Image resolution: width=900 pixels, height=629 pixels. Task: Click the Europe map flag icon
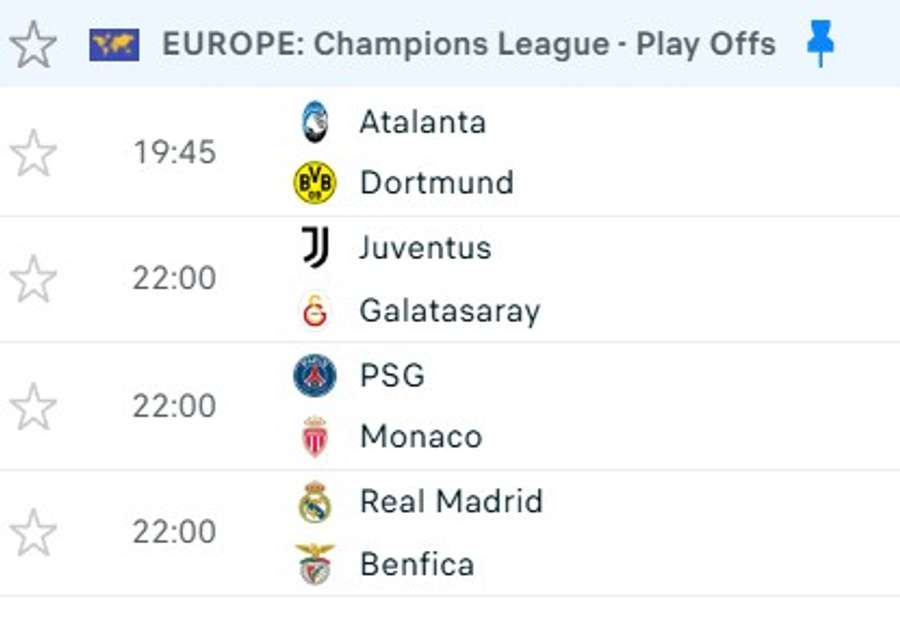[114, 45]
